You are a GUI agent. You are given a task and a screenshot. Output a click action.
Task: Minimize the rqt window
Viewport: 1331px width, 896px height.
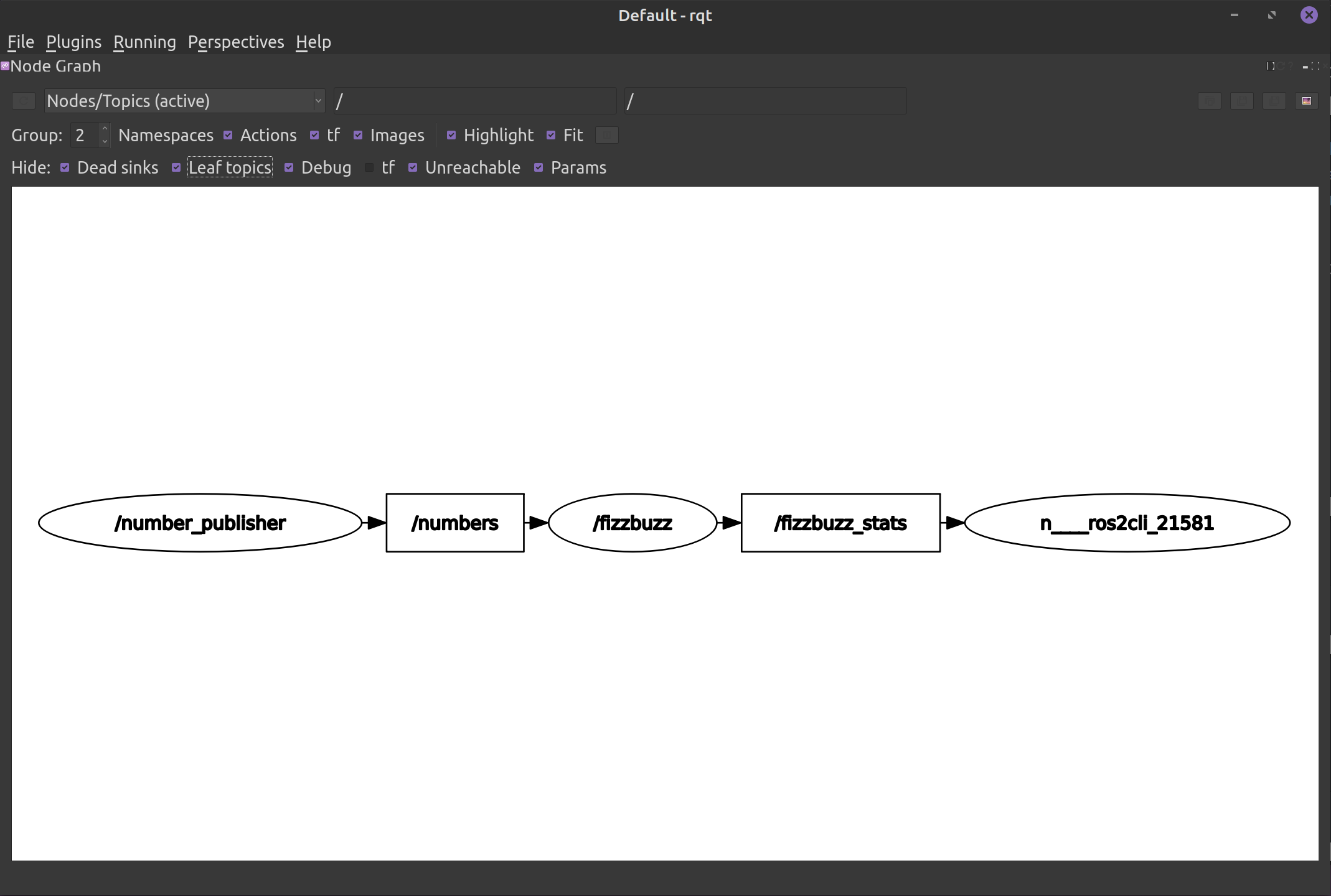1235,15
